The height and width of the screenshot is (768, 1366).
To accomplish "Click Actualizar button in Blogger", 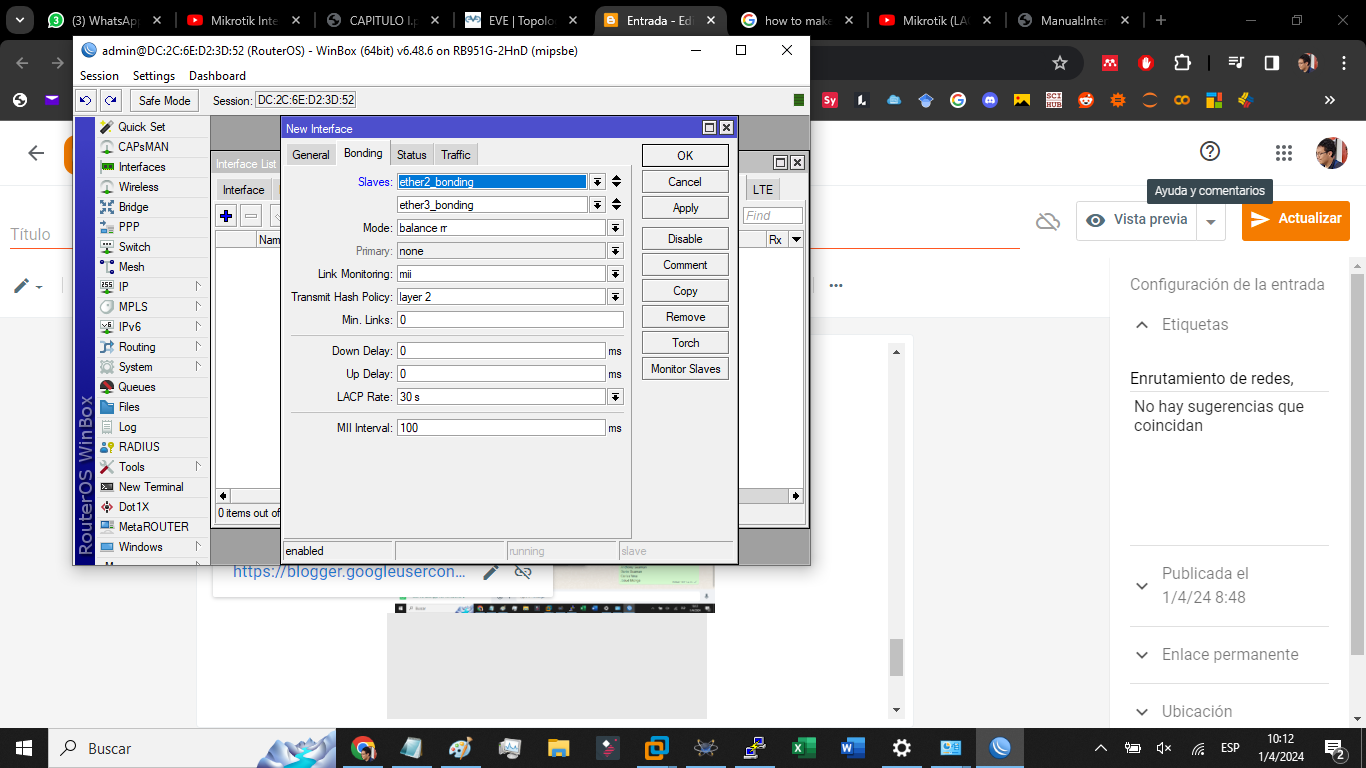I will point(1296,220).
